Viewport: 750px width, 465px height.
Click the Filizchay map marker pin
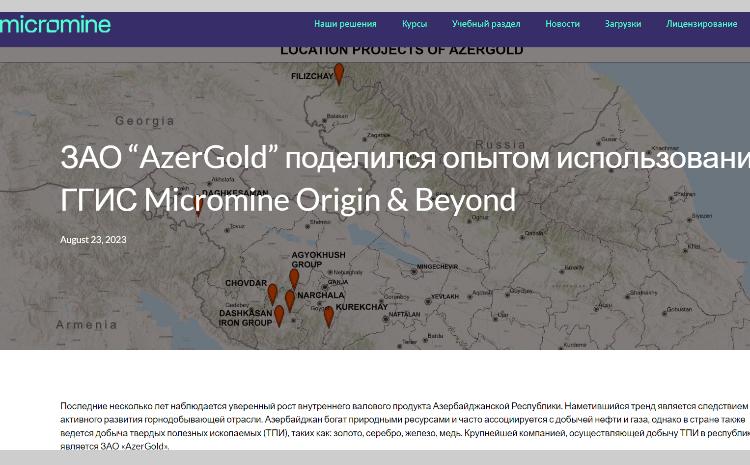(x=339, y=72)
